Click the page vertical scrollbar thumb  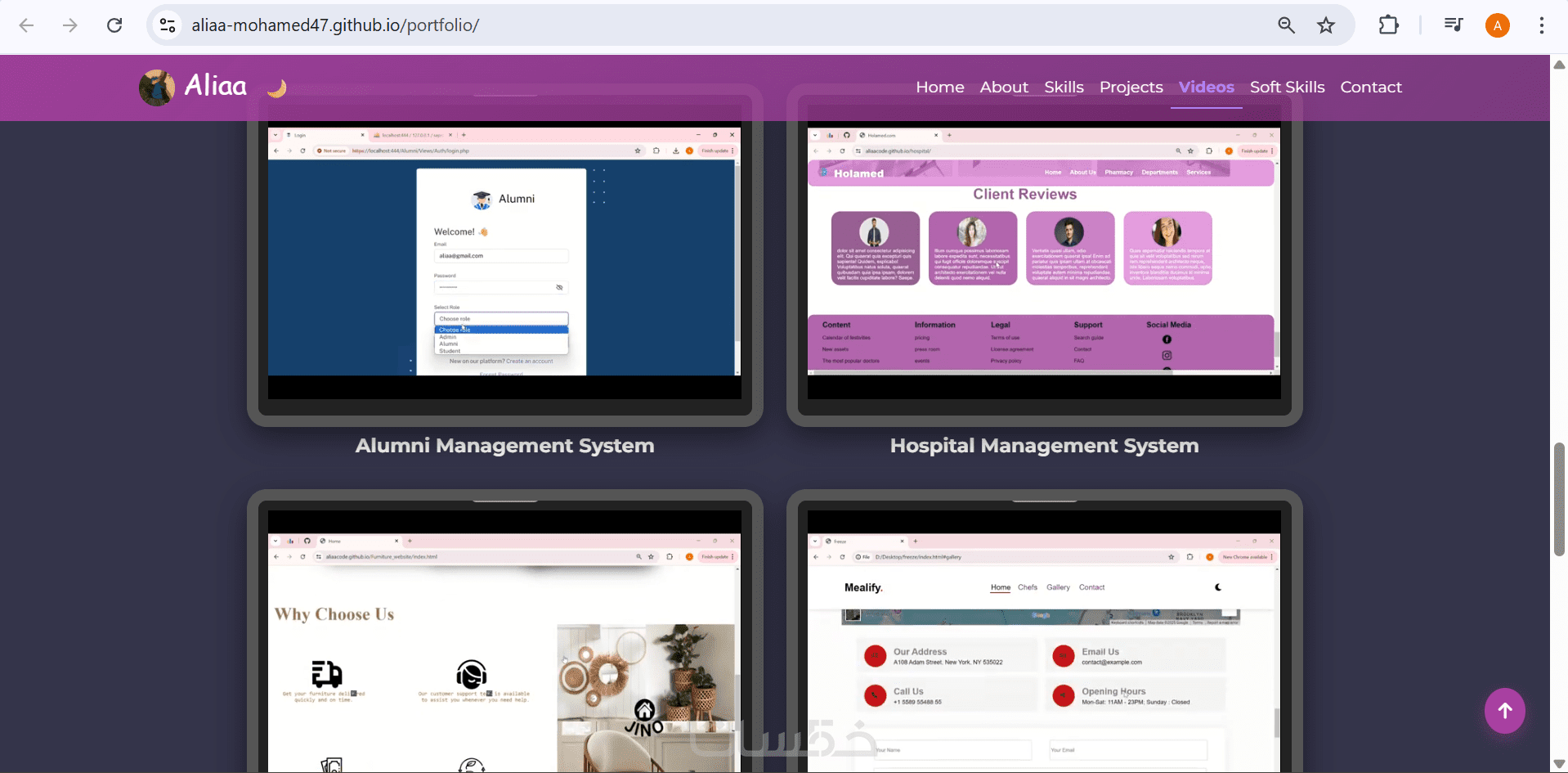pyautogui.click(x=1559, y=499)
